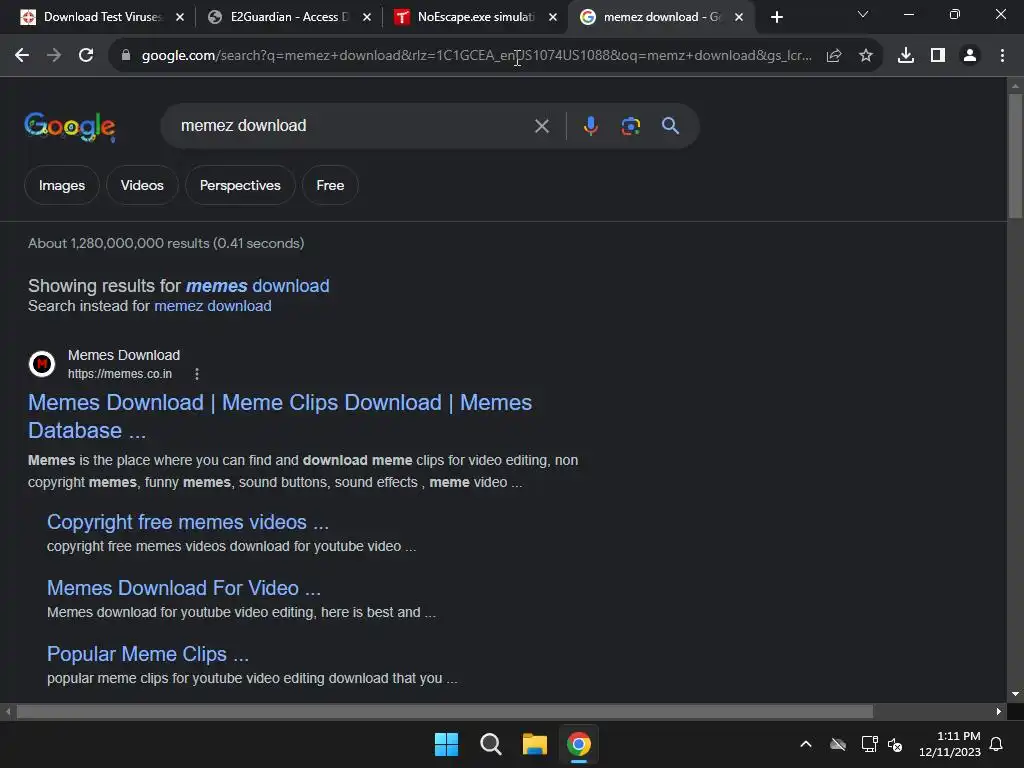
Task: Bookmark this page with the star icon
Action: 866,56
